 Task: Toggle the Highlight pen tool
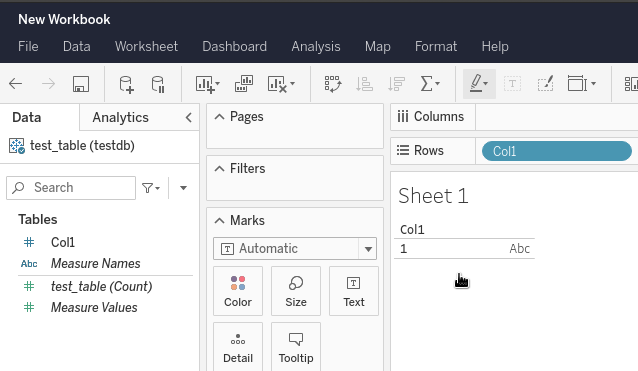pos(479,84)
